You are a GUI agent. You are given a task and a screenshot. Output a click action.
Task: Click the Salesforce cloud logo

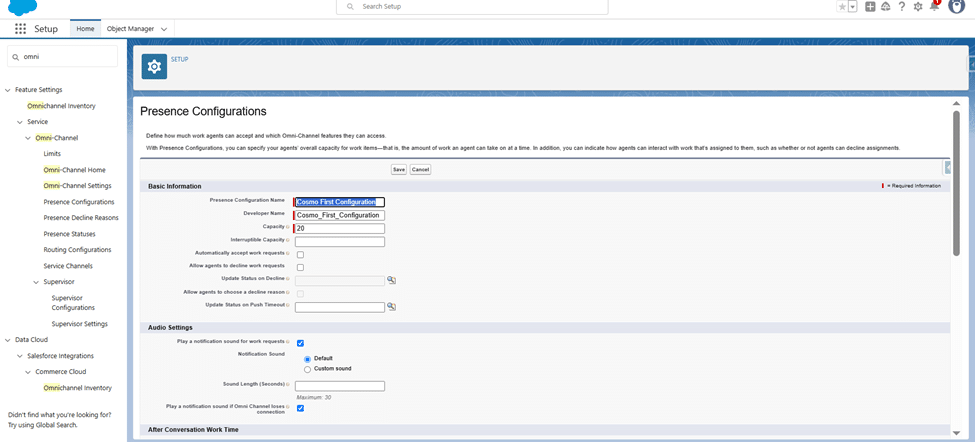22,6
